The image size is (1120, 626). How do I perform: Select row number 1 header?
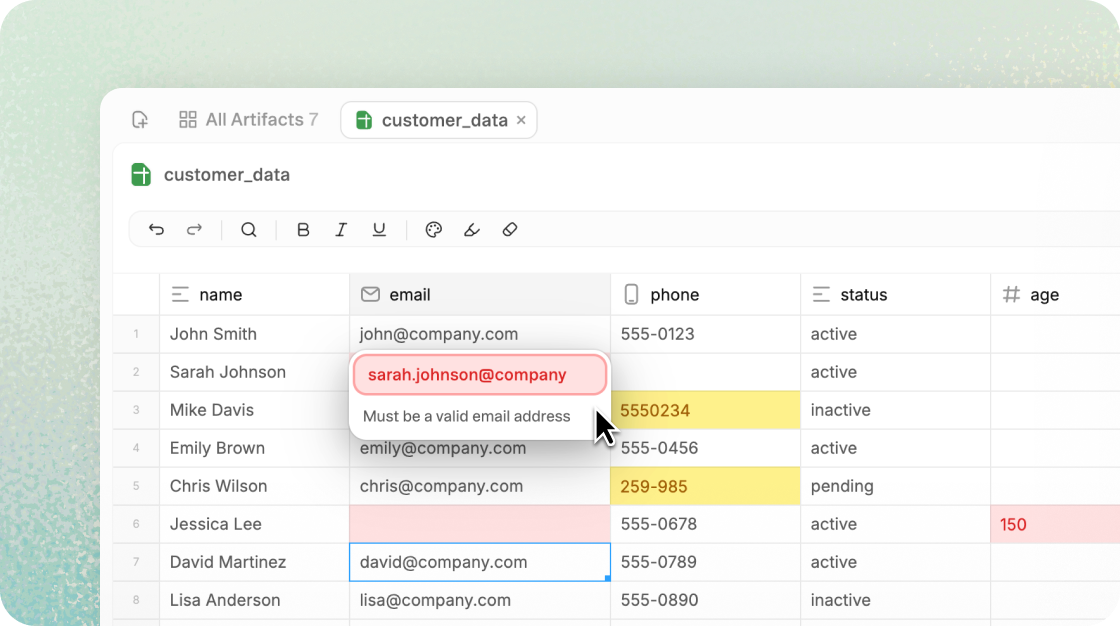[136, 334]
